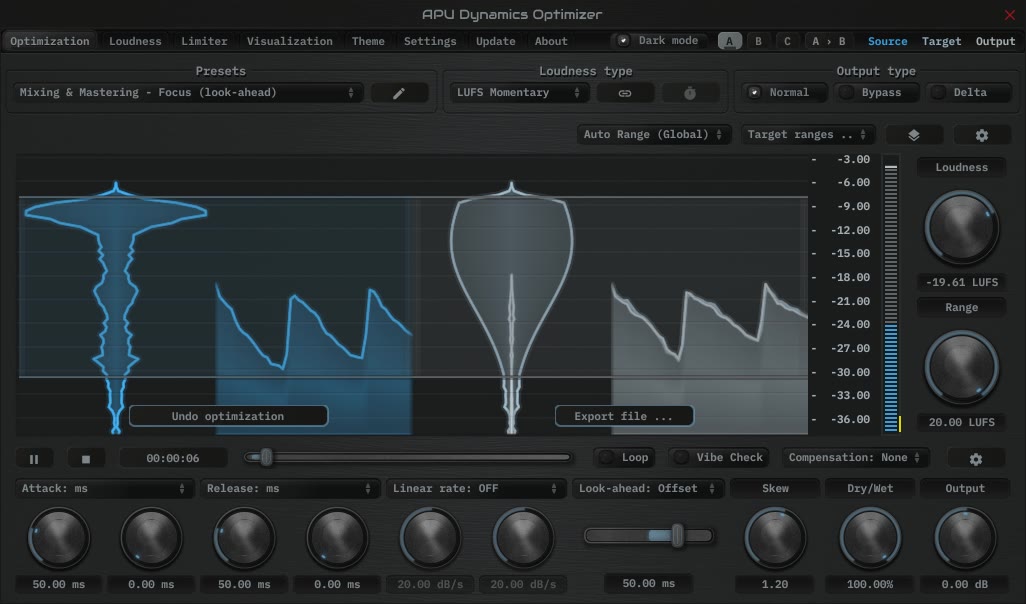Open the About tab

click(551, 41)
